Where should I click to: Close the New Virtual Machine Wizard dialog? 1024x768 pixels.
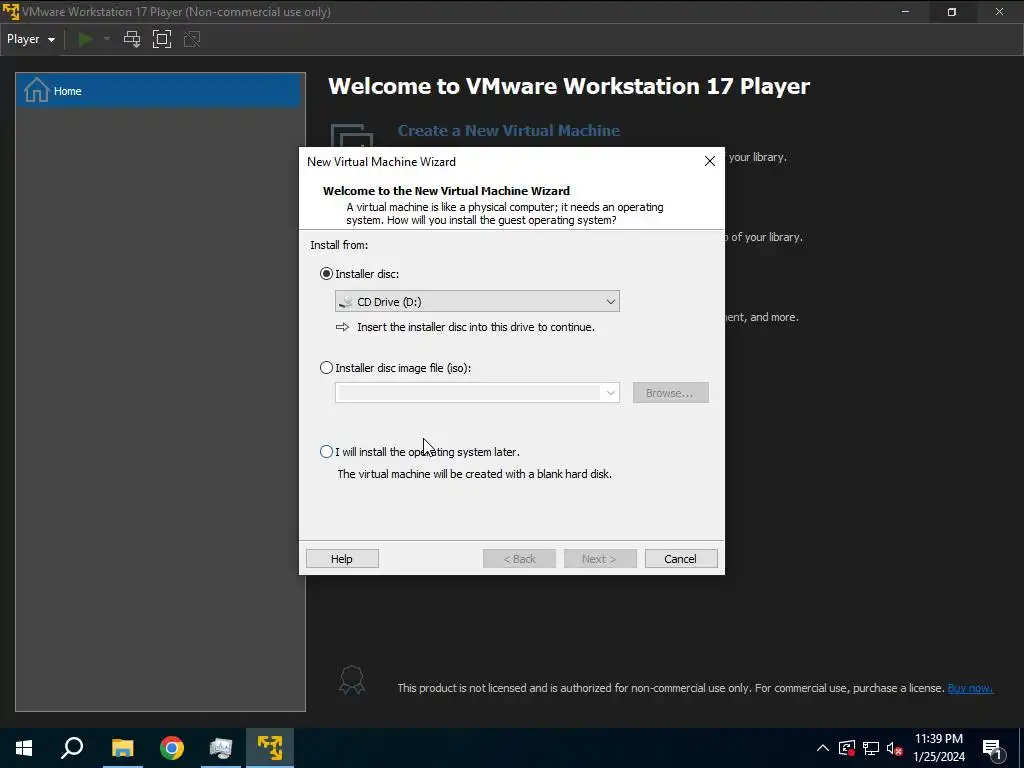click(710, 161)
